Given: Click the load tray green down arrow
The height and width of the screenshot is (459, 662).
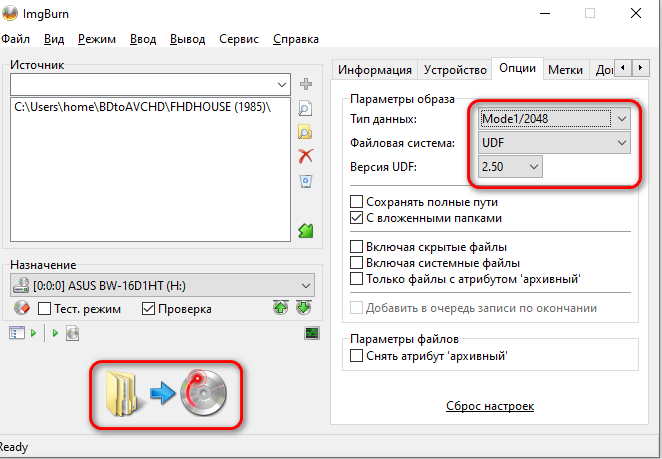Looking at the screenshot, I should 303,308.
